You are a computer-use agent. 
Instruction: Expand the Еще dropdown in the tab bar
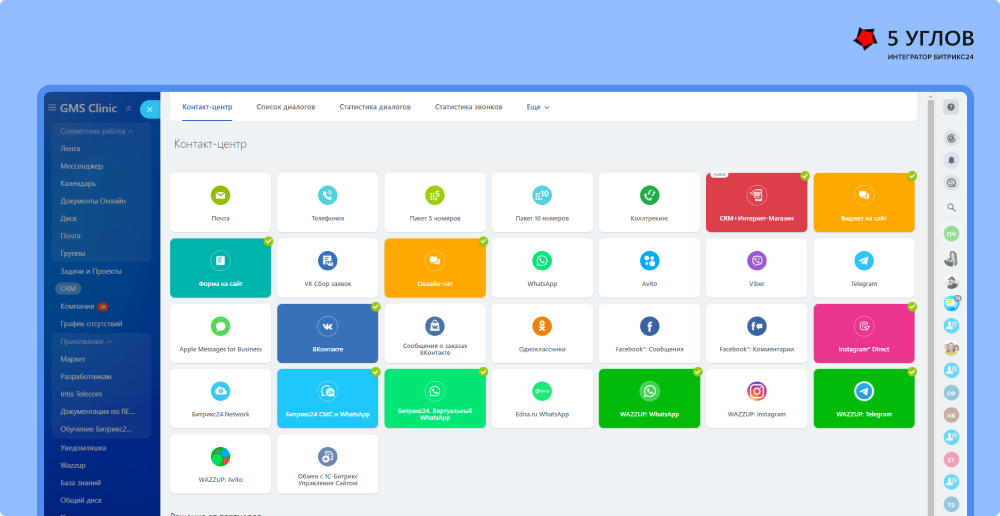(x=538, y=107)
